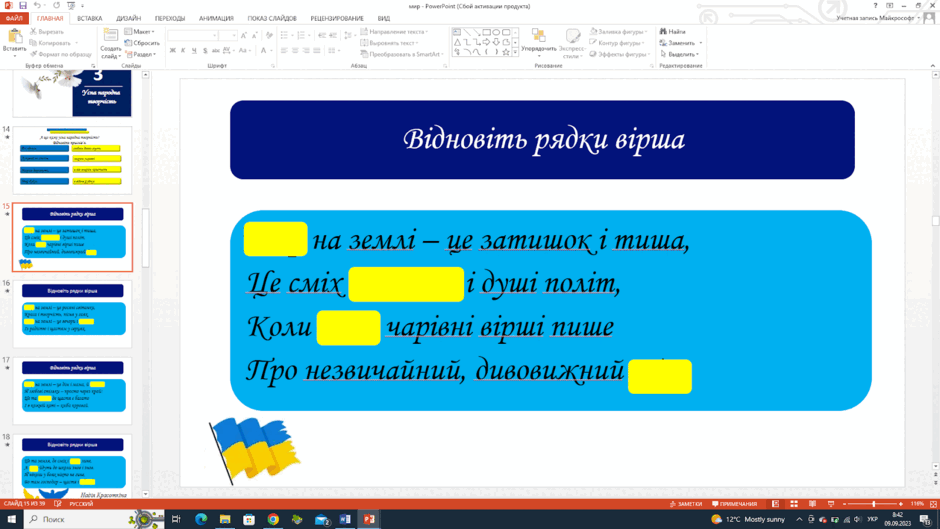Viewport: 940px width, 529px height.
Task: Switch to ДИЗАЙН tab
Action: coord(128,19)
